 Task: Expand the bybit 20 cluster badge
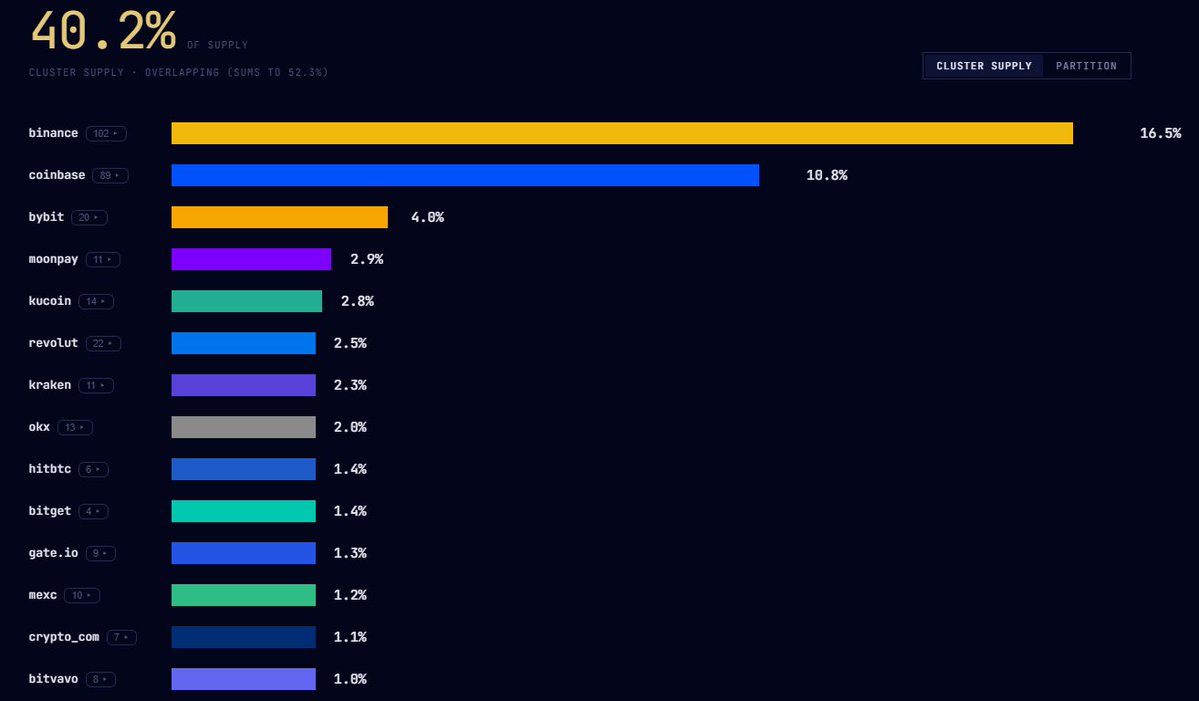point(89,217)
